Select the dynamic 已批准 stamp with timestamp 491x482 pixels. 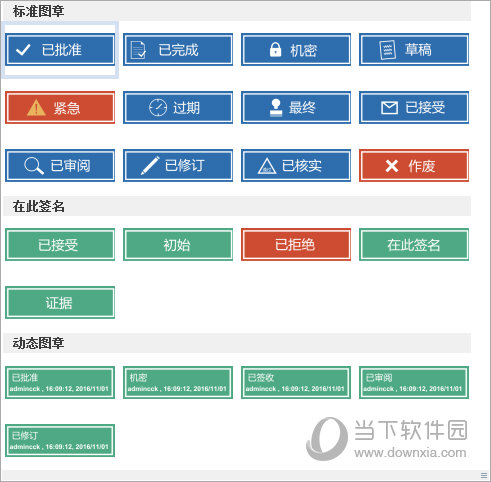click(x=60, y=382)
